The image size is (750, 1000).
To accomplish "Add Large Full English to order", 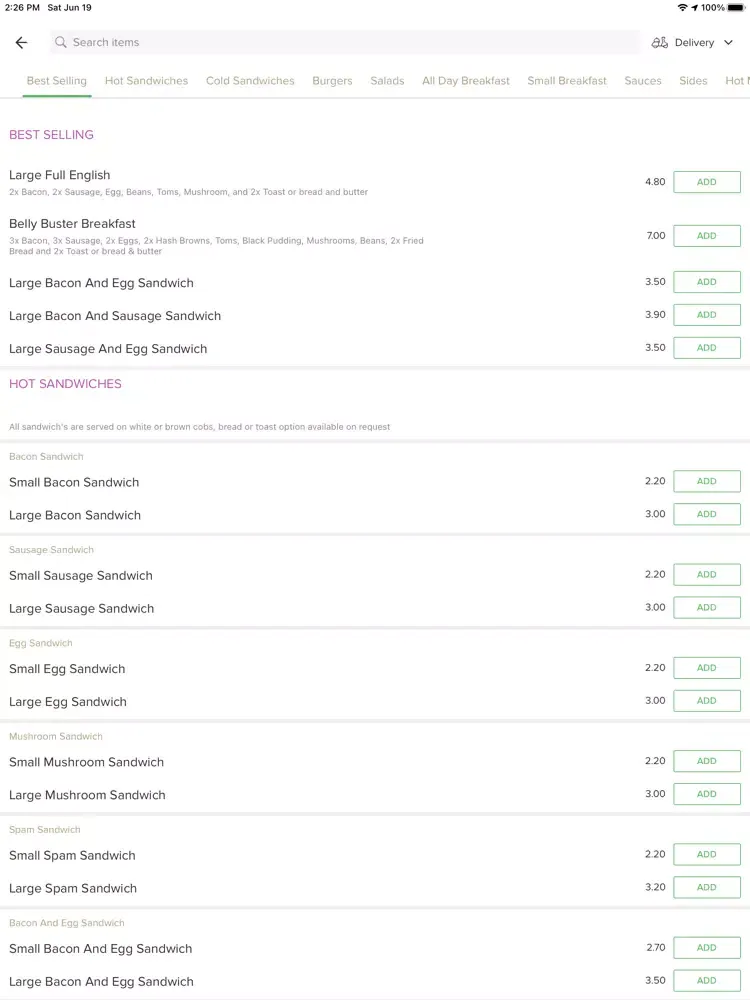I will click(707, 182).
